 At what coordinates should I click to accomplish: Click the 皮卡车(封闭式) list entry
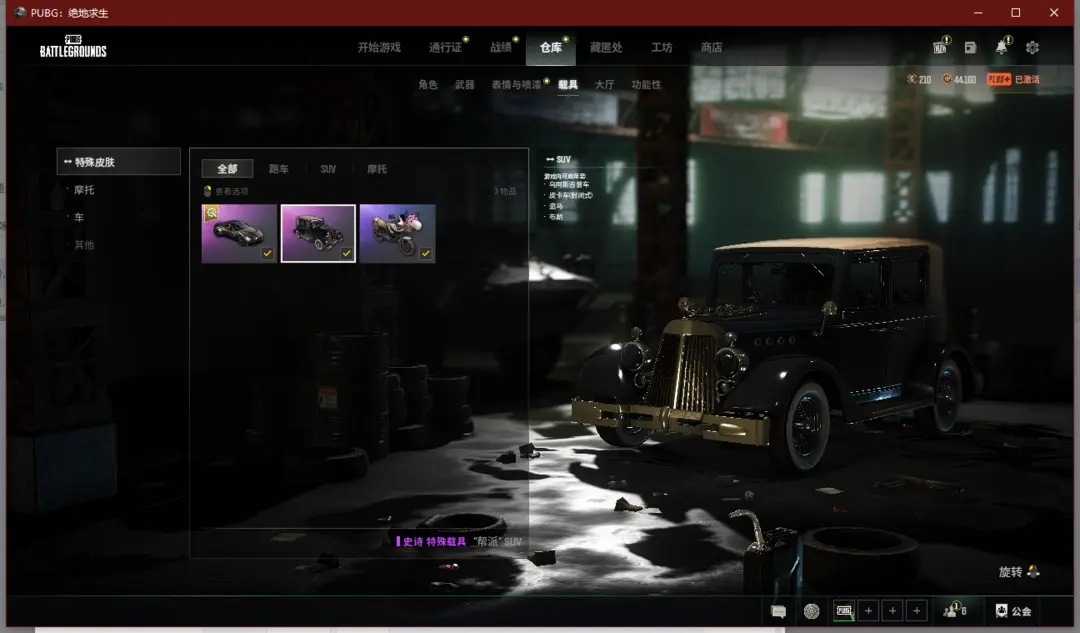coord(570,195)
